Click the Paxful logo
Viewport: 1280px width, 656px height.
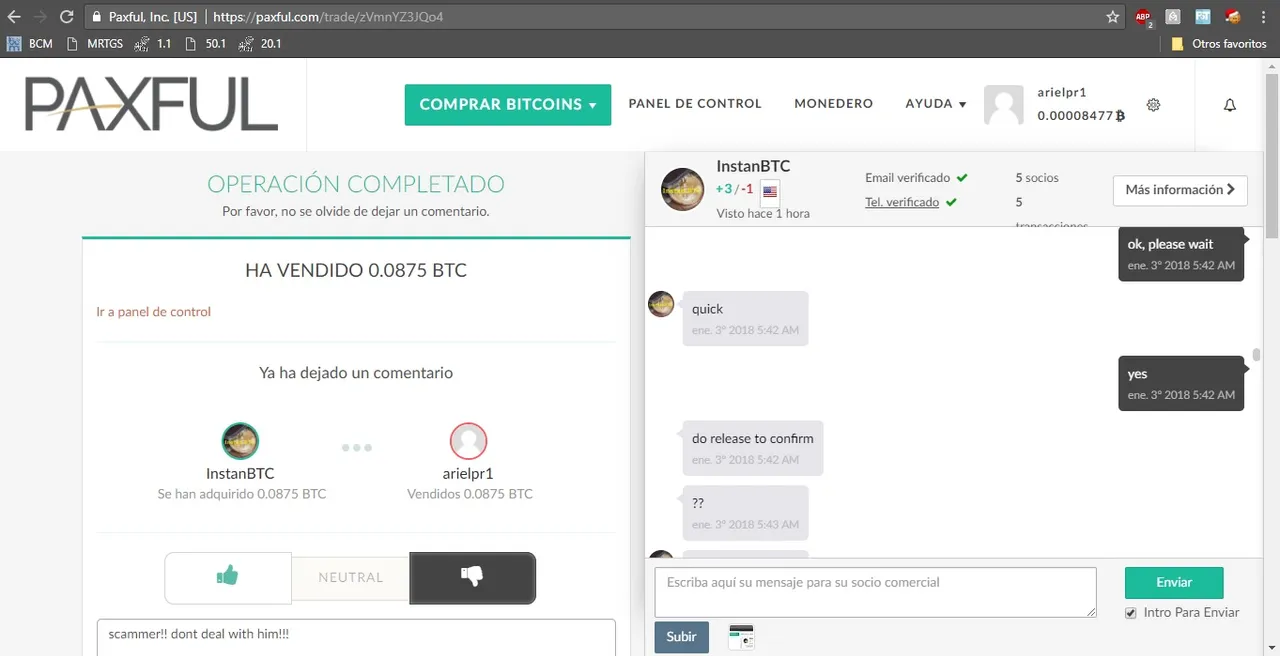(151, 104)
